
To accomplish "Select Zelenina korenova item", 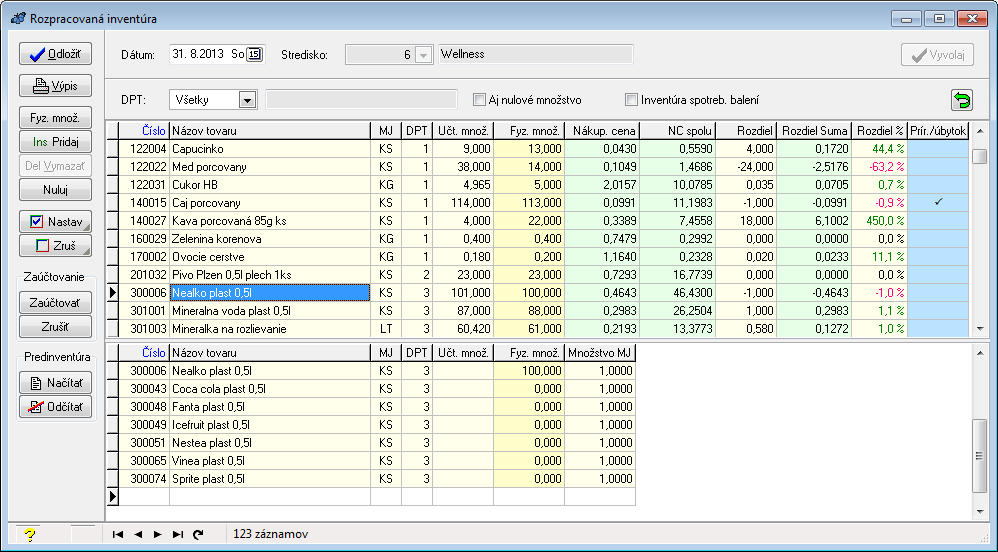I will tap(270, 239).
